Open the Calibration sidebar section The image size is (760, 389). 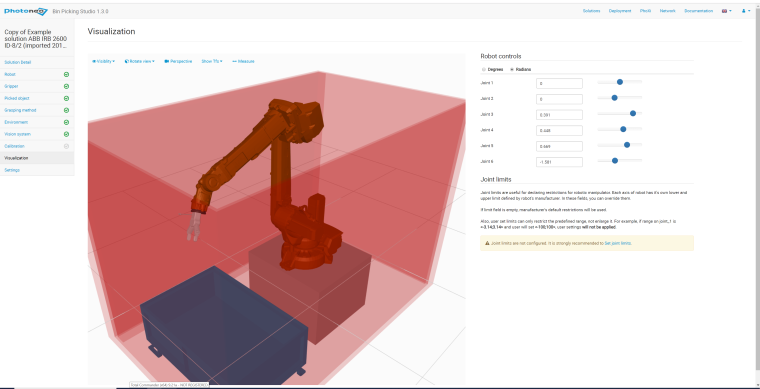click(37, 146)
